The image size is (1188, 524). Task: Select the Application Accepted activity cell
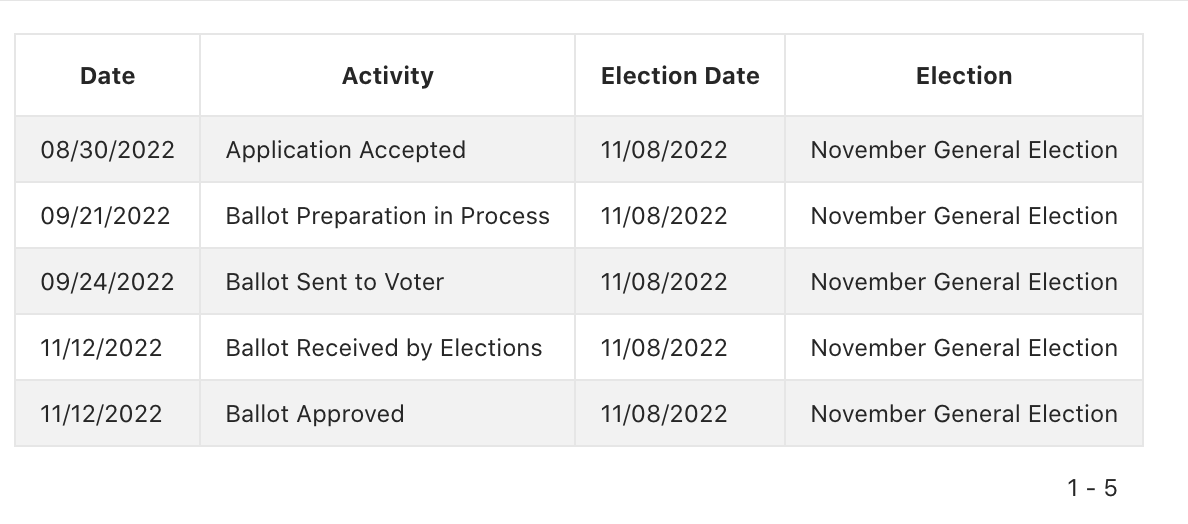click(346, 150)
